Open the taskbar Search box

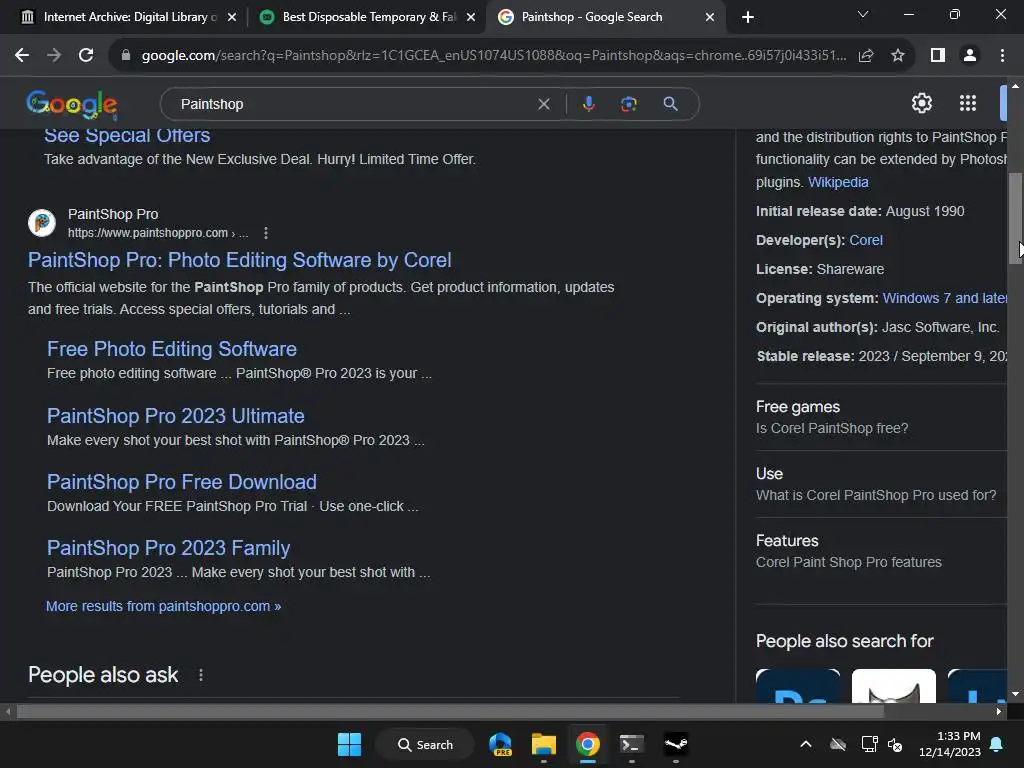pyautogui.click(x=425, y=744)
